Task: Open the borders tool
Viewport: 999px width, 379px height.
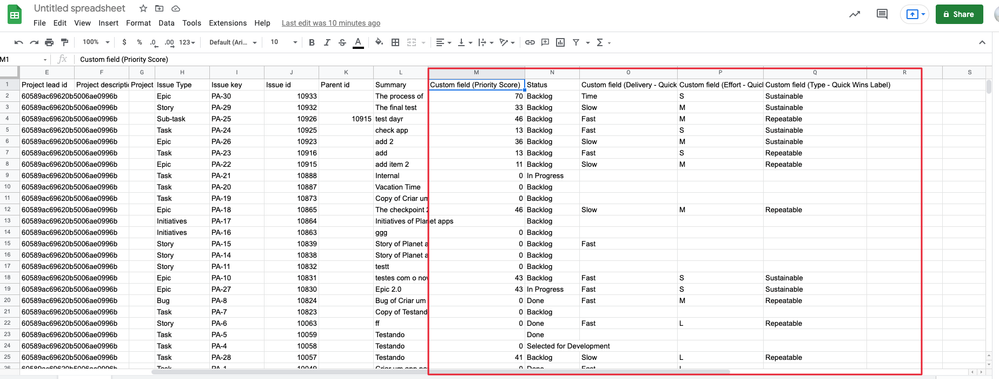Action: (x=395, y=43)
